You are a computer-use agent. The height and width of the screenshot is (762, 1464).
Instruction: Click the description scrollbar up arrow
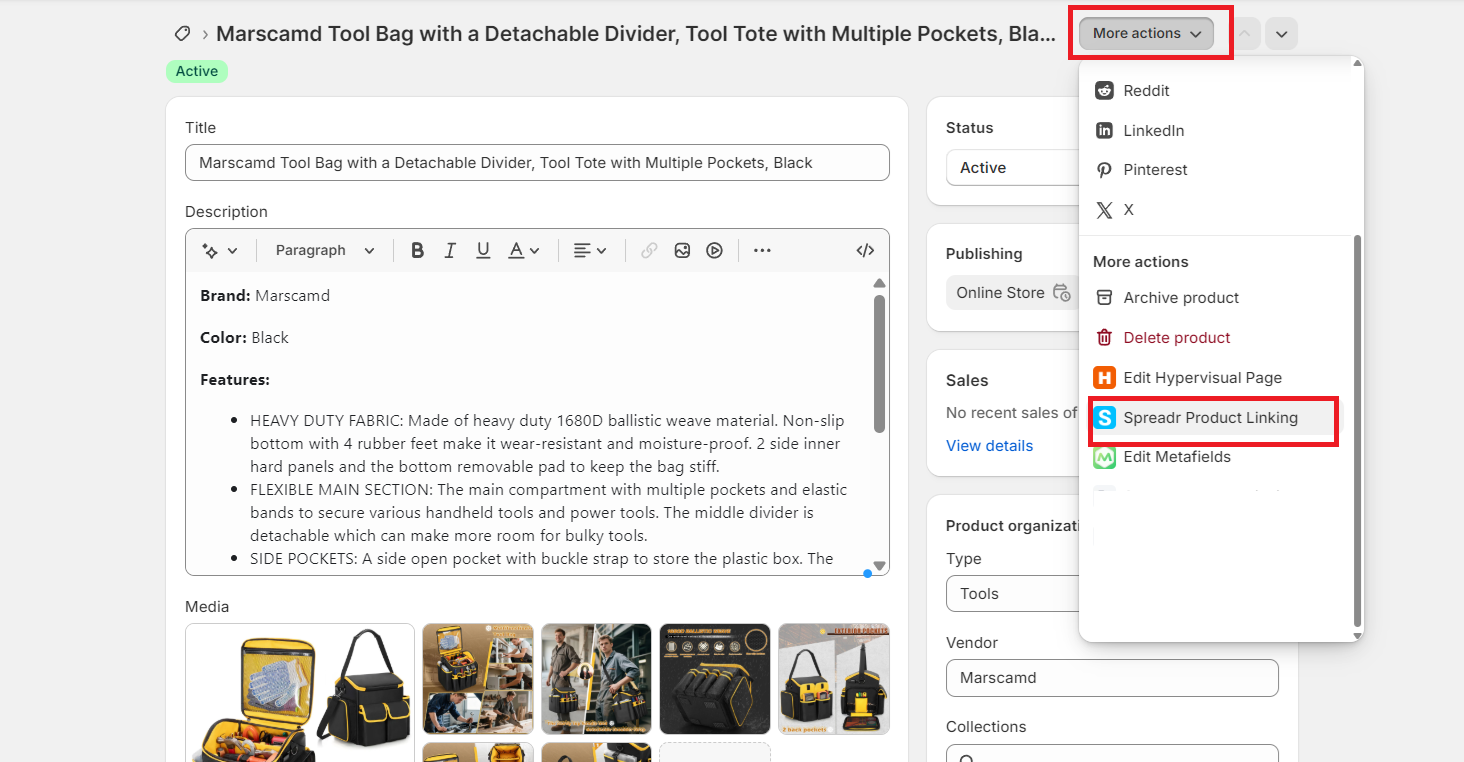click(879, 283)
